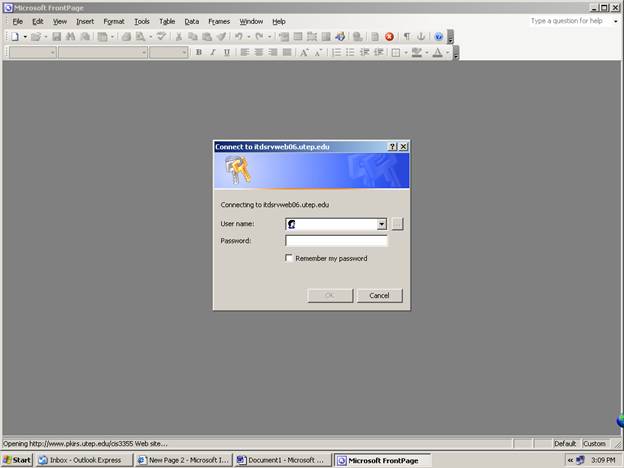Viewport: 624px width, 468px height.
Task: Open the Frames menu
Action: click(219, 21)
